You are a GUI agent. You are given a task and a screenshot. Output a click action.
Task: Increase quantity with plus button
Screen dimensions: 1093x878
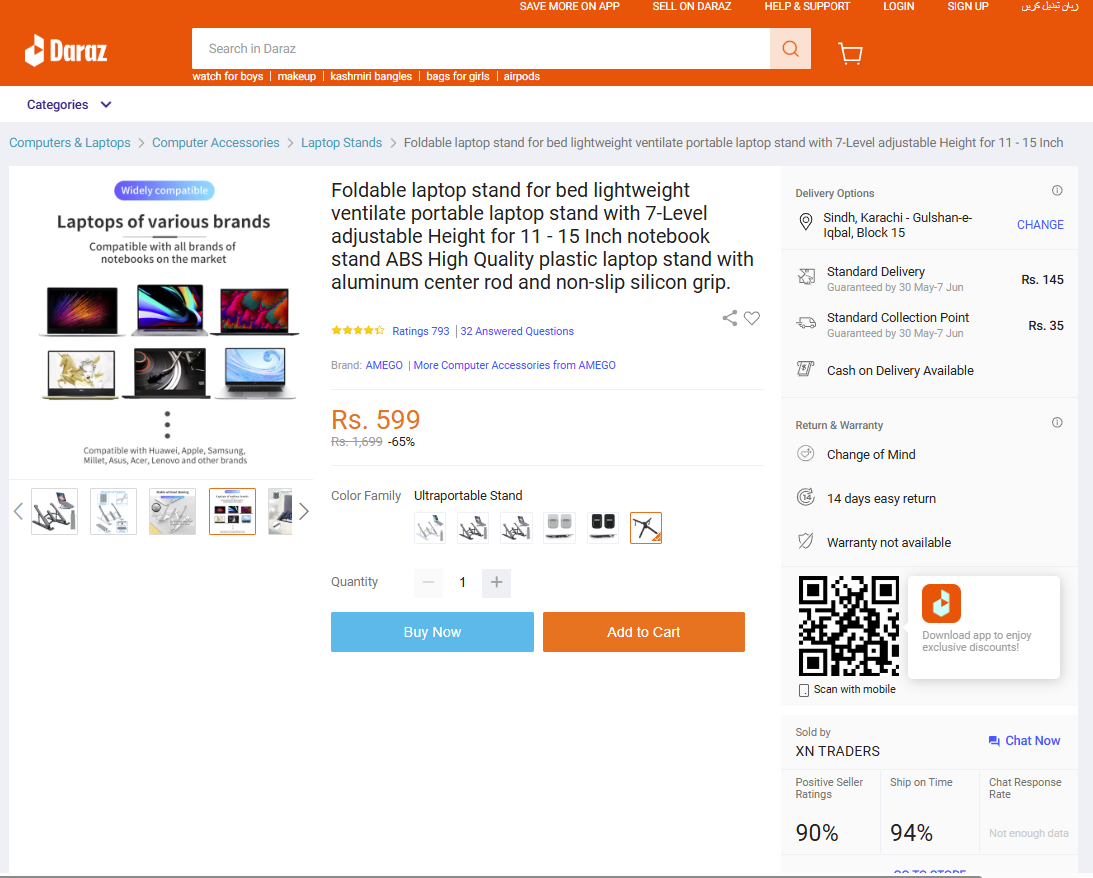tap(496, 583)
